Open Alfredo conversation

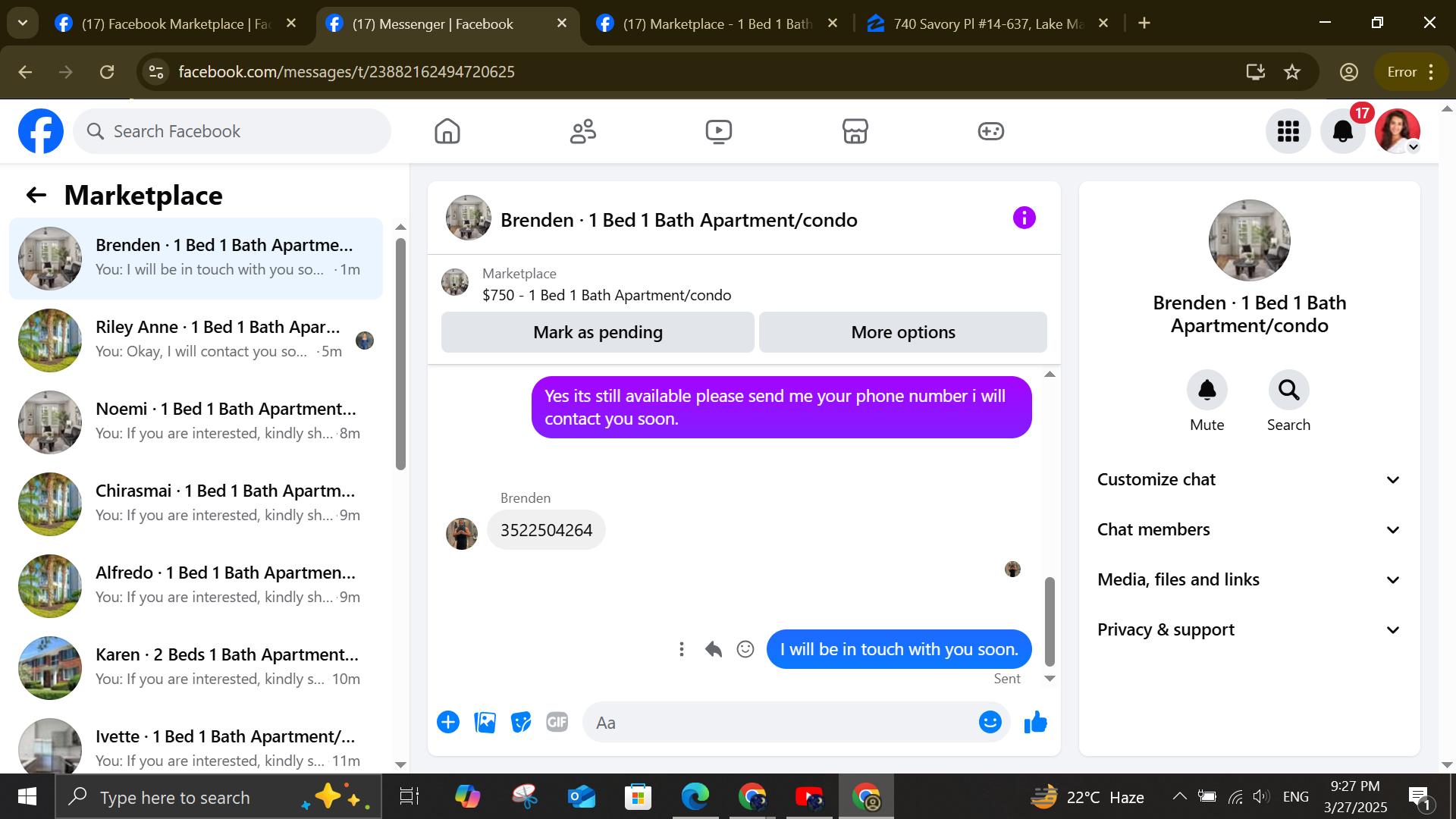(196, 585)
